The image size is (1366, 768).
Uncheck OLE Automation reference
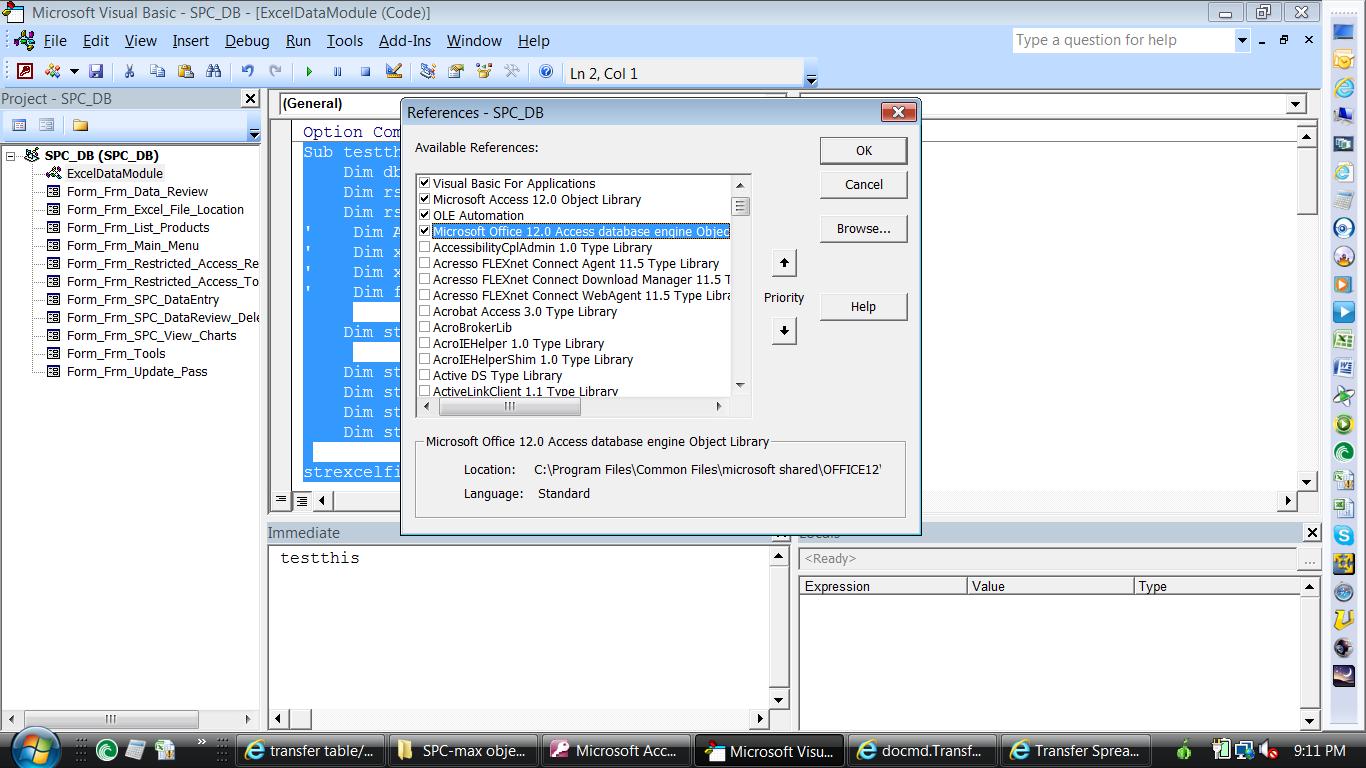coord(426,215)
